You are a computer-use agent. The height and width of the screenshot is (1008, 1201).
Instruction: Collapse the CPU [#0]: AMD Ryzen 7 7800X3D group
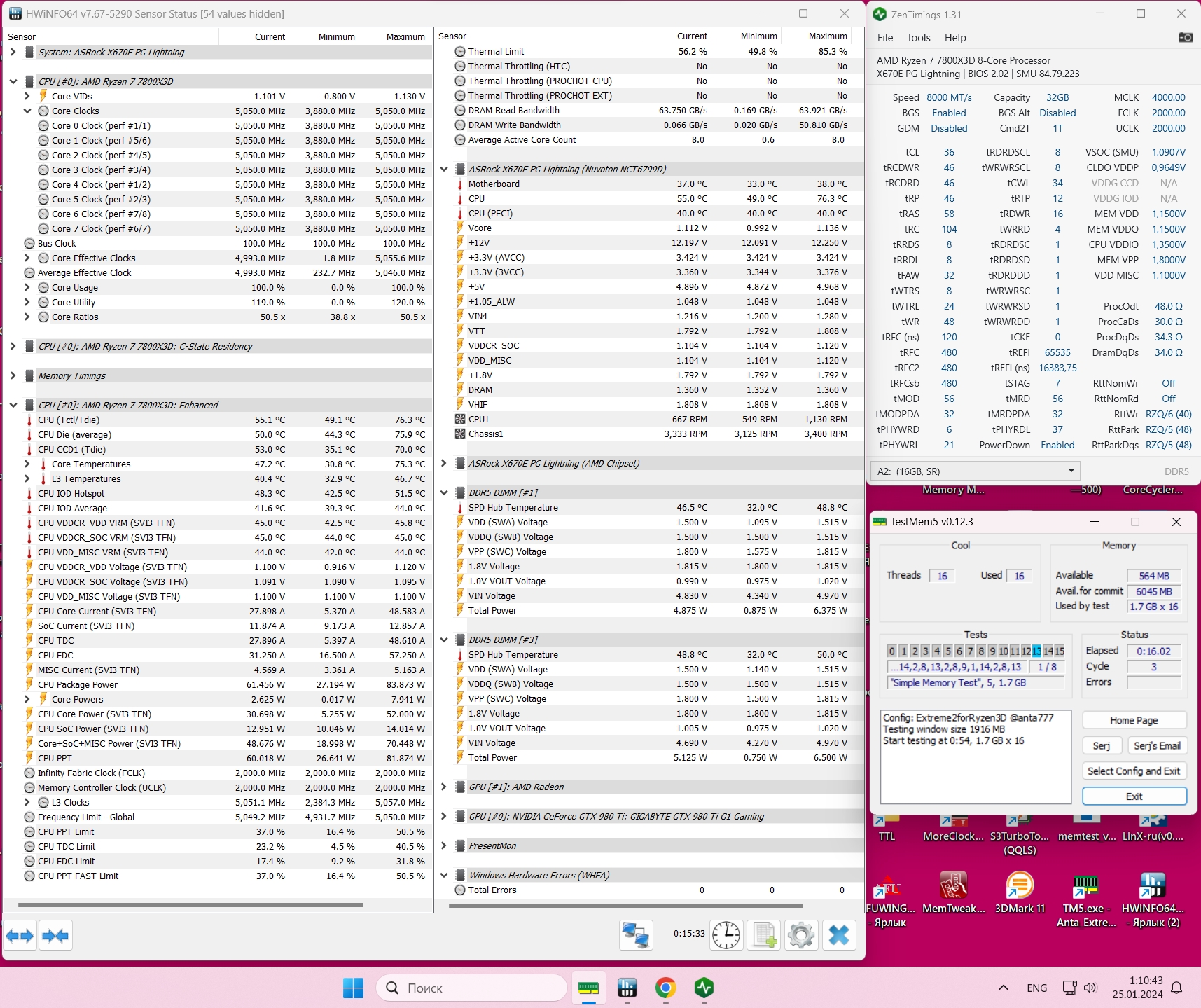click(x=13, y=81)
